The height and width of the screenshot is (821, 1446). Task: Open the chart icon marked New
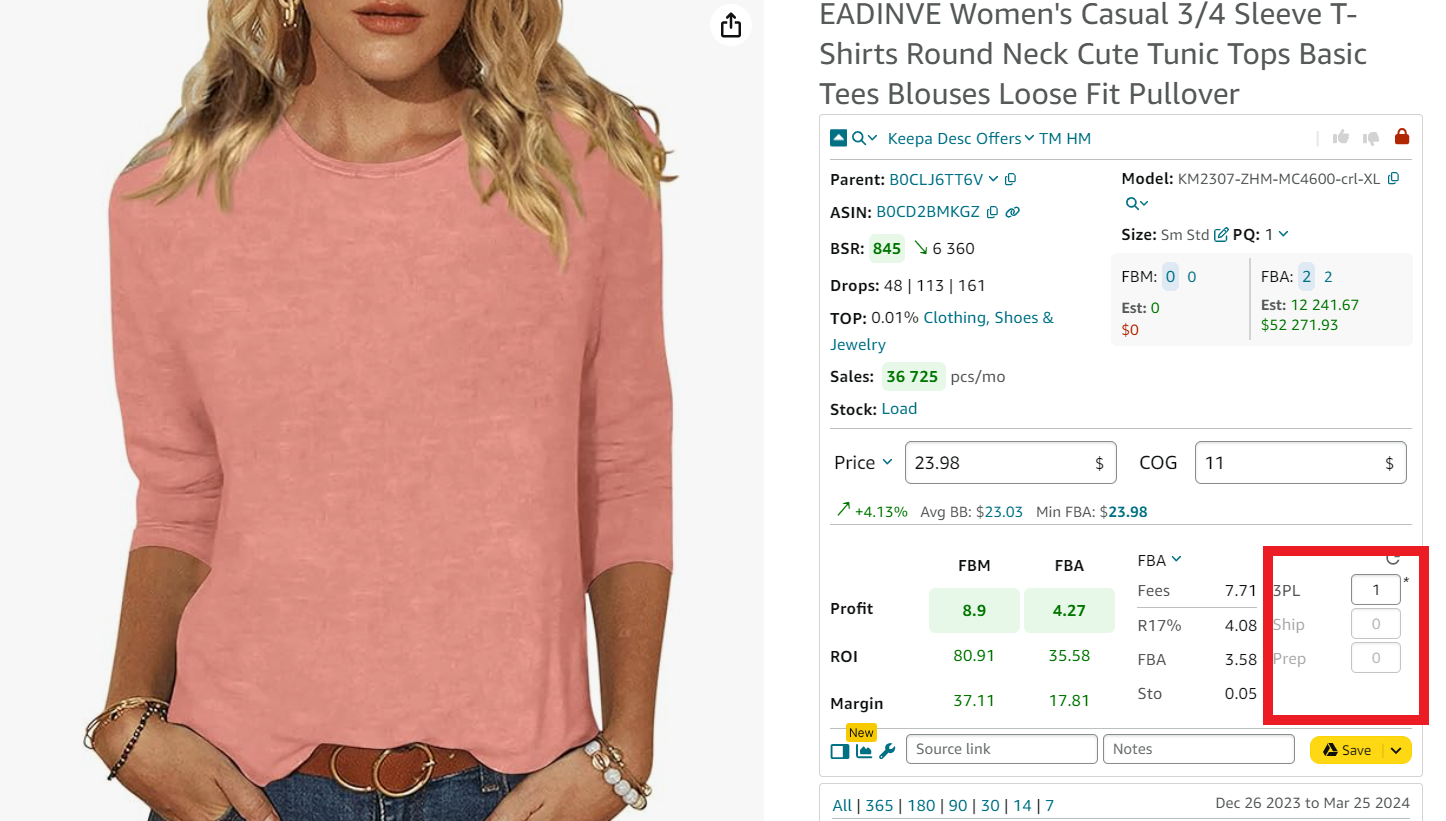(864, 751)
